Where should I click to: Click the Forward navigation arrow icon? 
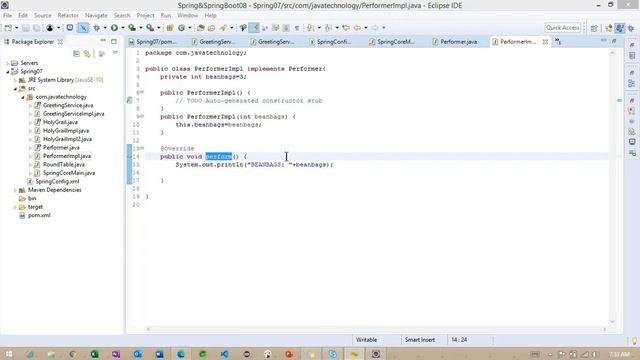[x=375, y=28]
